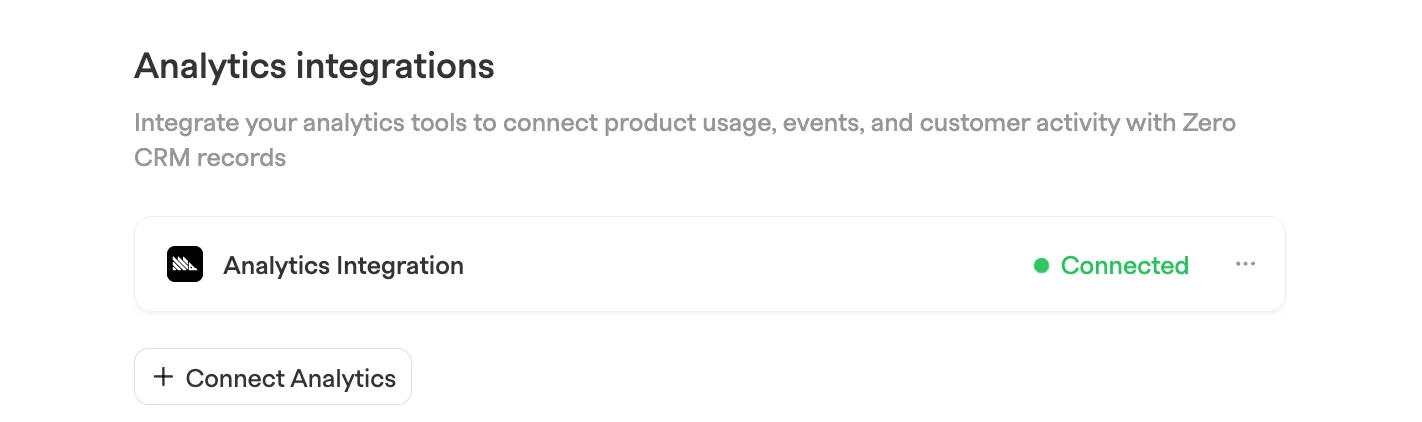Click the plus icon beside Connect Analytics
This screenshot has width=1422, height=422.
coord(163,378)
